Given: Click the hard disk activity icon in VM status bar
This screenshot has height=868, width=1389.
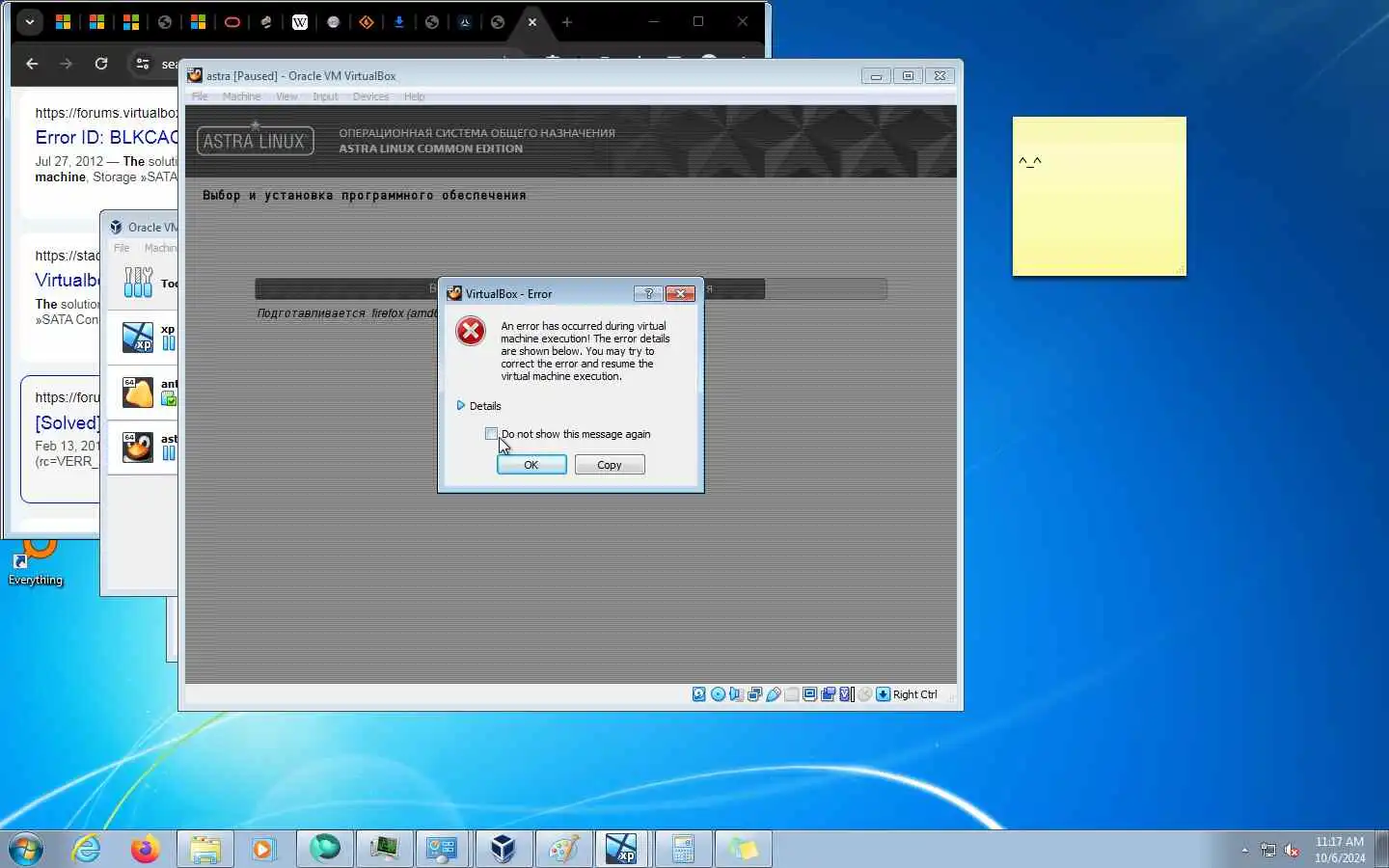Looking at the screenshot, I should [x=699, y=694].
